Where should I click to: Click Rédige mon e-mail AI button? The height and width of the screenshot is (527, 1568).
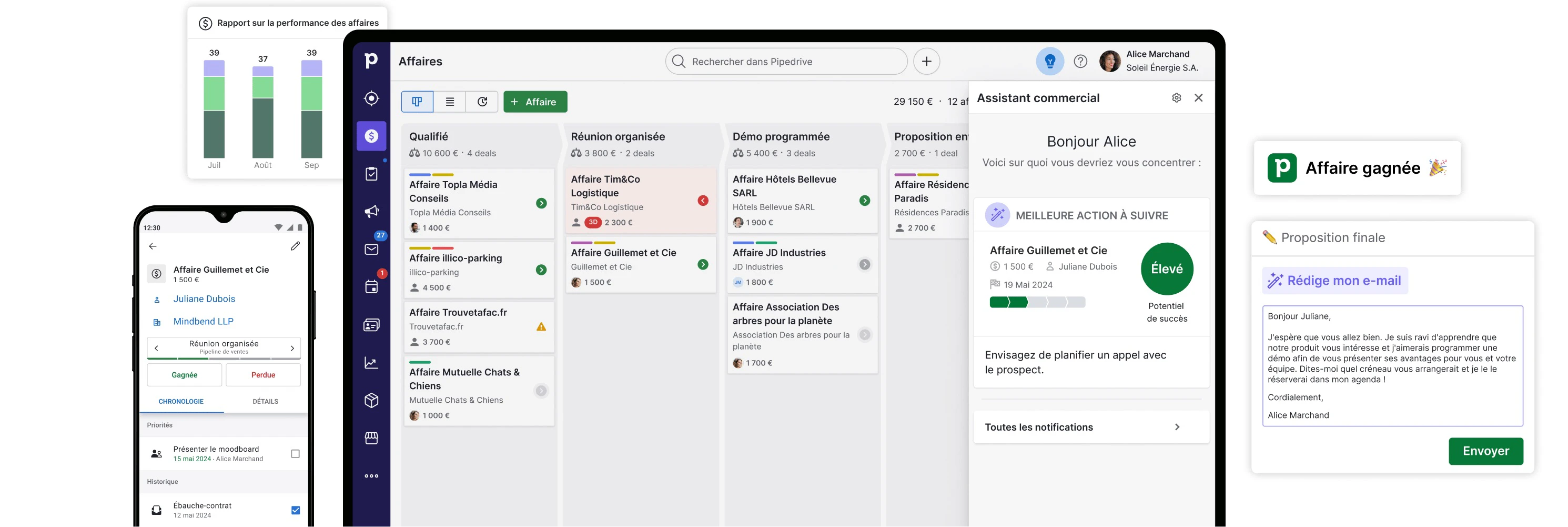1334,280
